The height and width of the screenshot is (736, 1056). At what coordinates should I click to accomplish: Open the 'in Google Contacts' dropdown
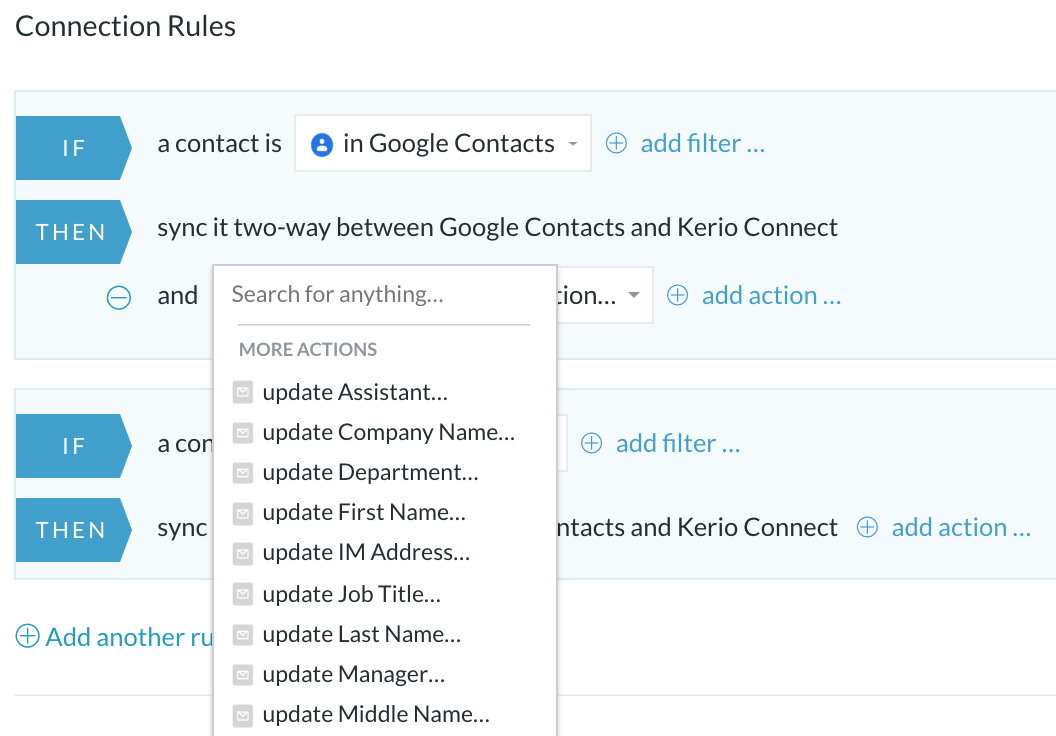tap(443, 143)
